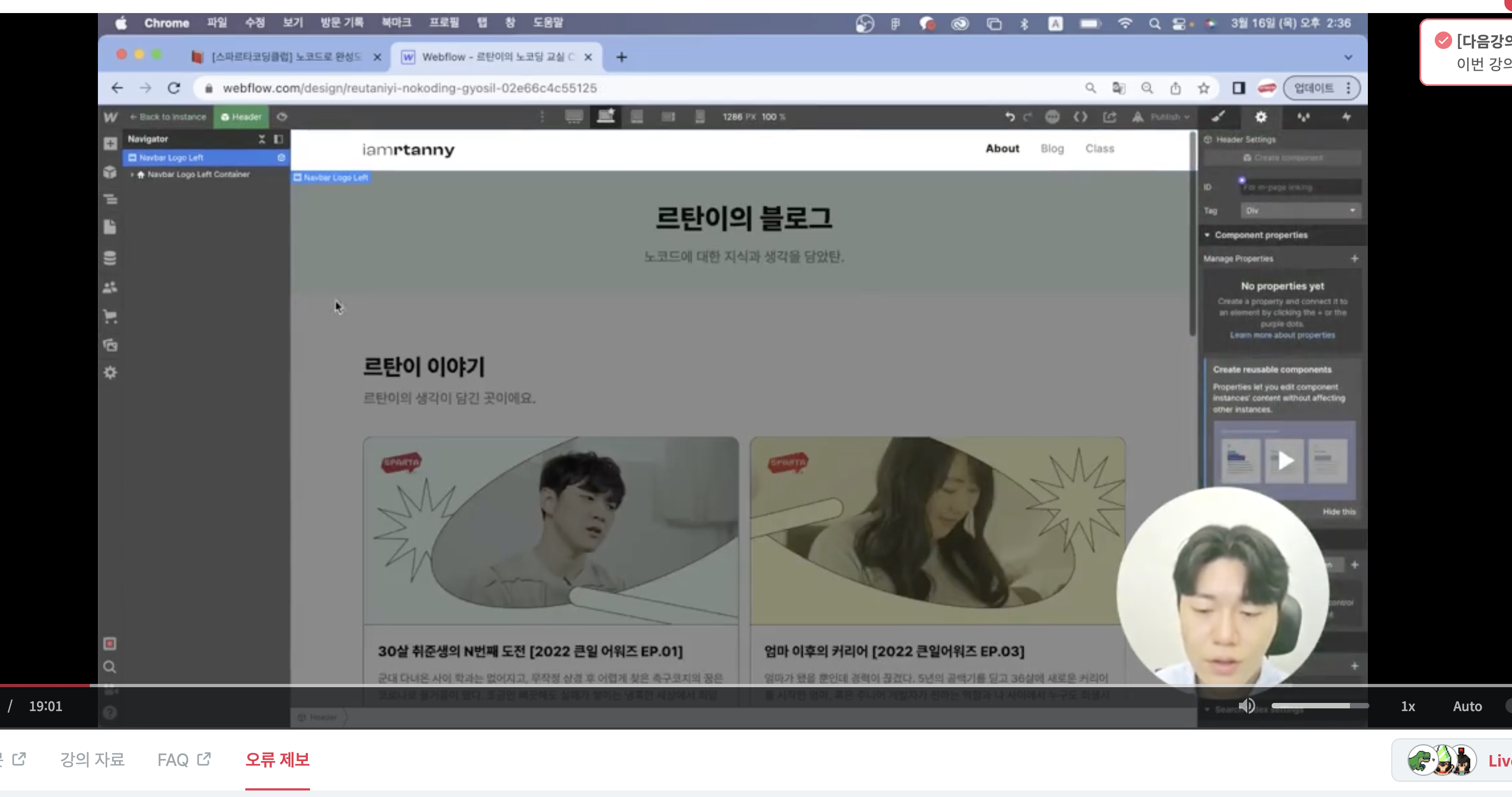The width and height of the screenshot is (1512, 797).
Task: Focus the ID input field
Action: [x=1300, y=187]
